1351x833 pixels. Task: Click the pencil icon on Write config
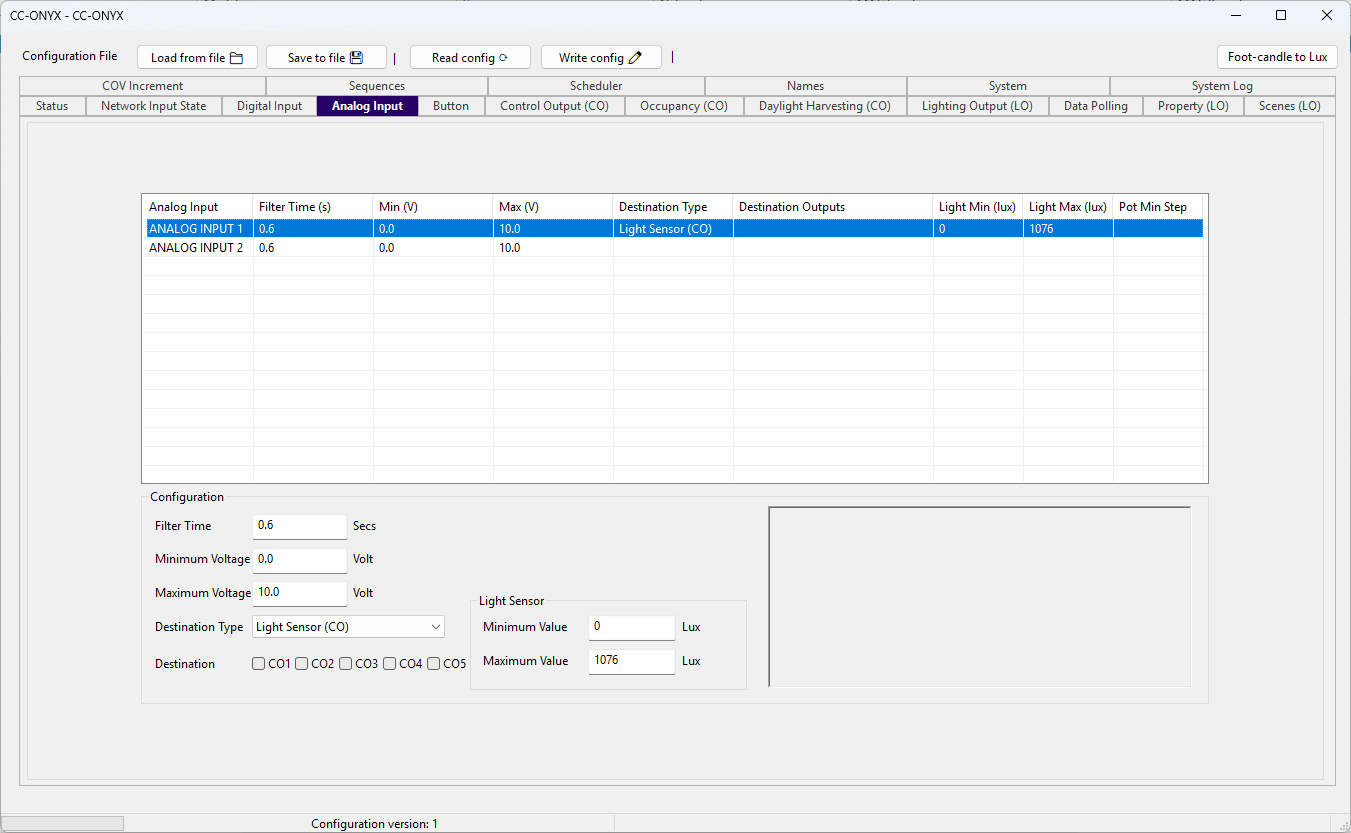635,58
